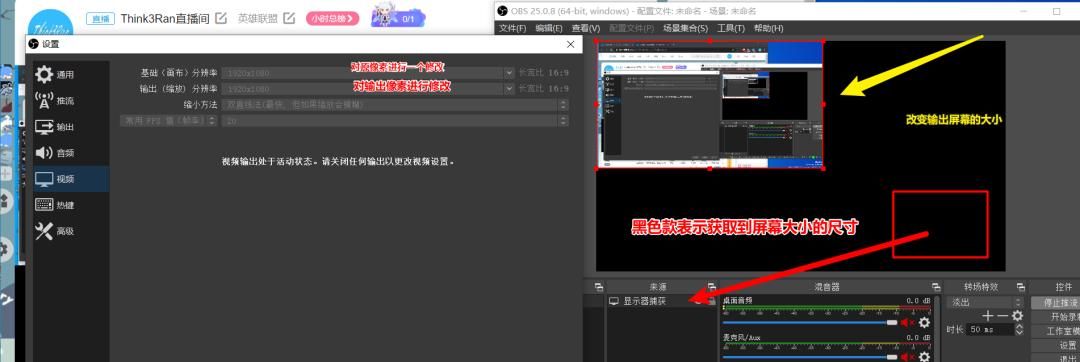Click the 直播 live badge
This screenshot has height=362, width=1080.
coord(100,19)
